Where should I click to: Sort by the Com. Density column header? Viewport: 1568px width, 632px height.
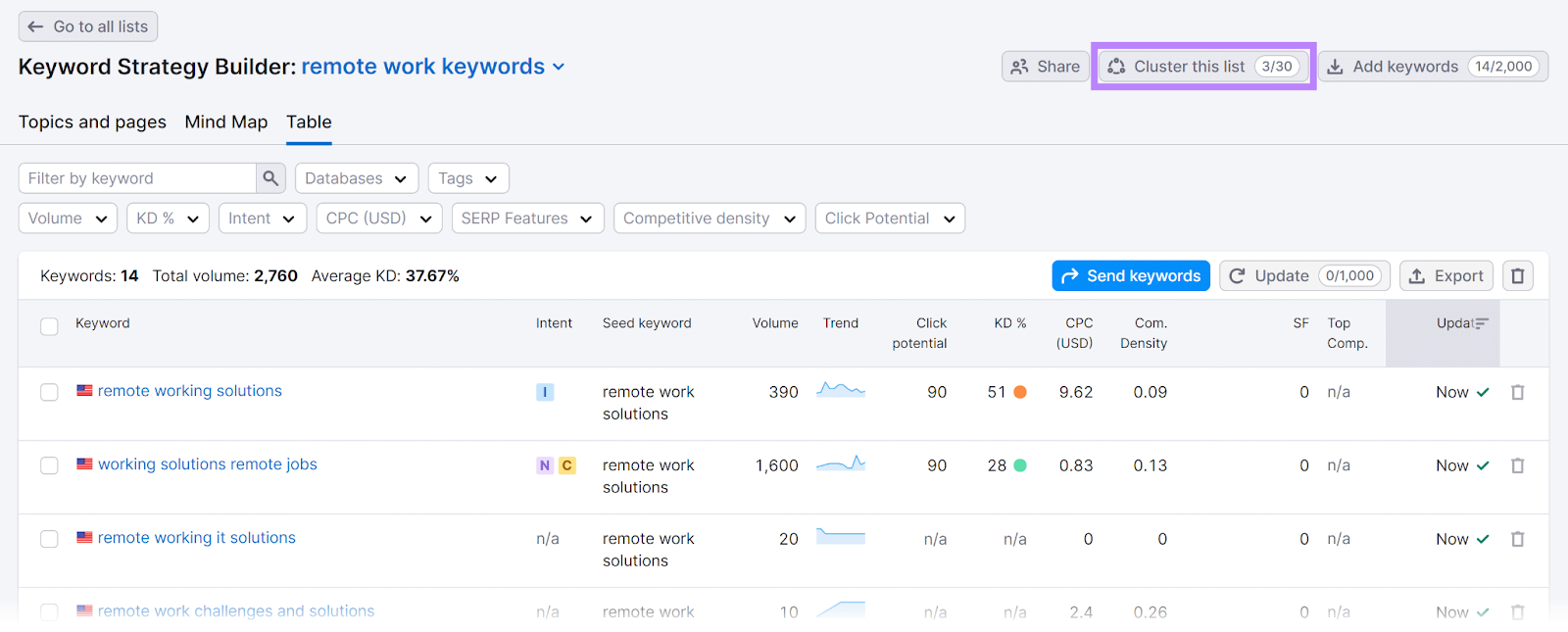click(x=1144, y=333)
